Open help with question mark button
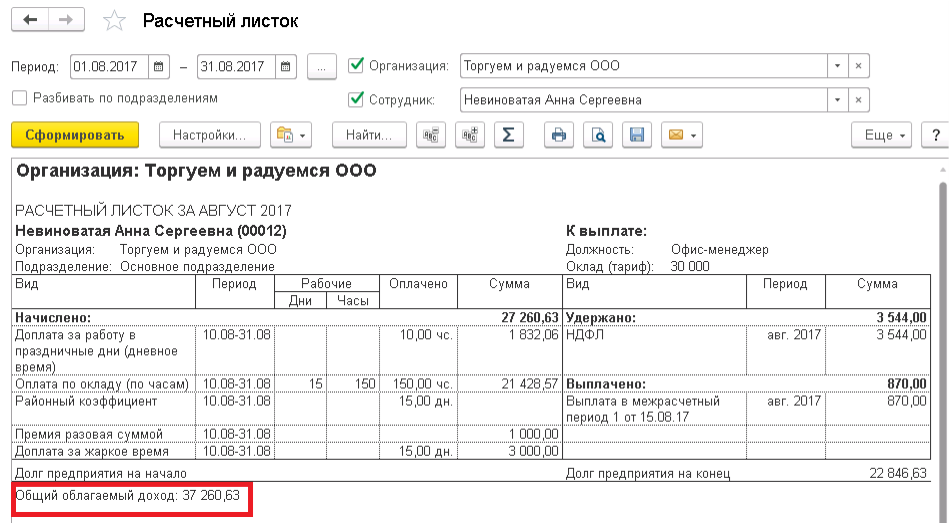 click(x=936, y=135)
